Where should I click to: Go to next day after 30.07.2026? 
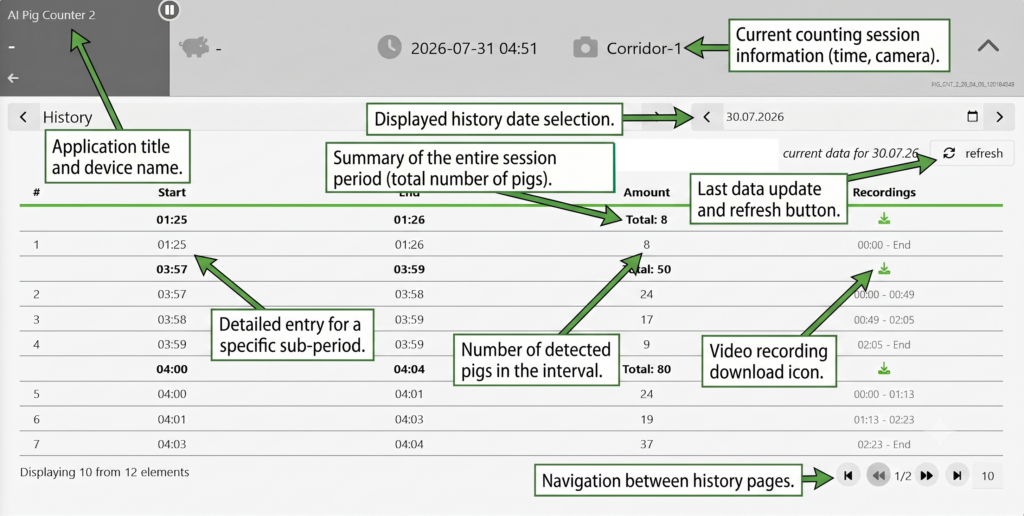(999, 117)
